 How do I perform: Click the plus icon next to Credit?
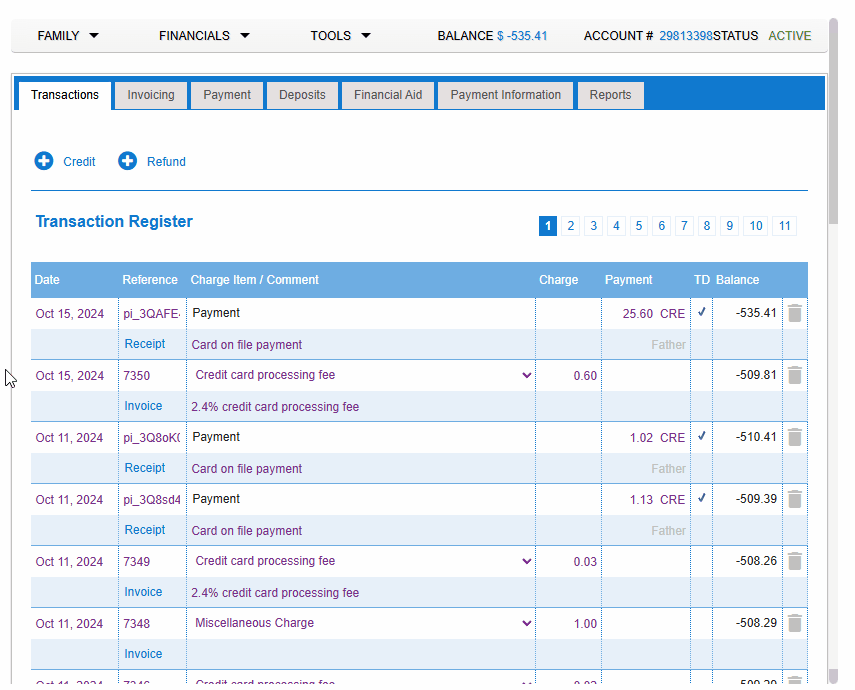pos(44,161)
